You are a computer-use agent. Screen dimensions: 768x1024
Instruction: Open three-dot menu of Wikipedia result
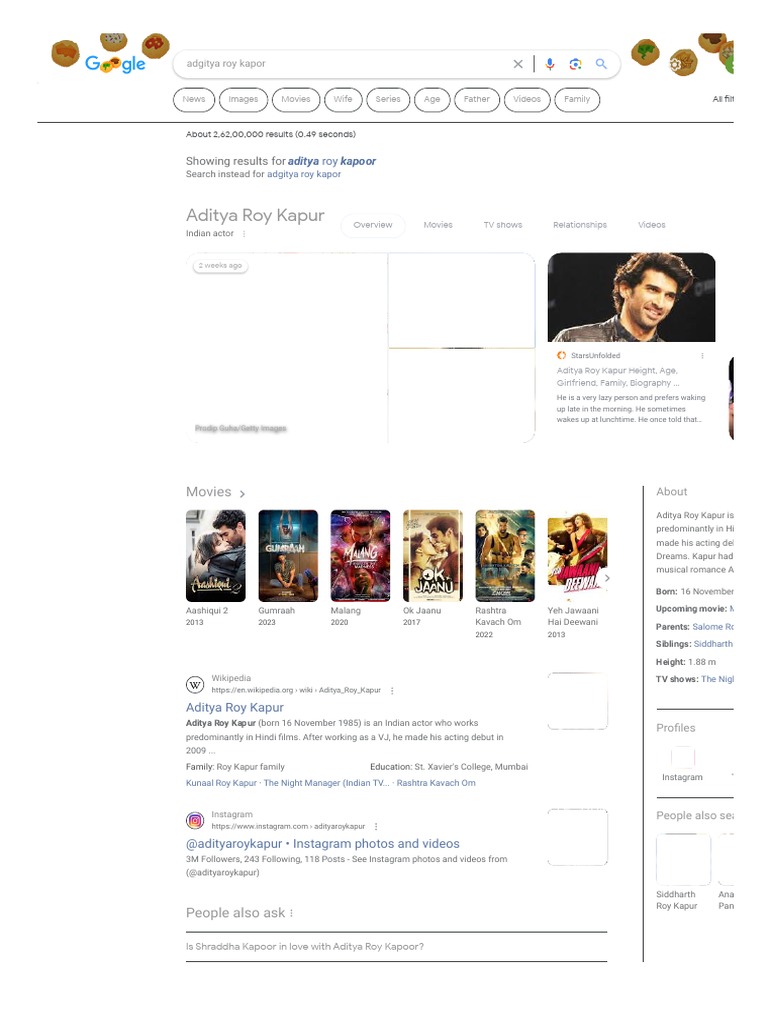[392, 690]
